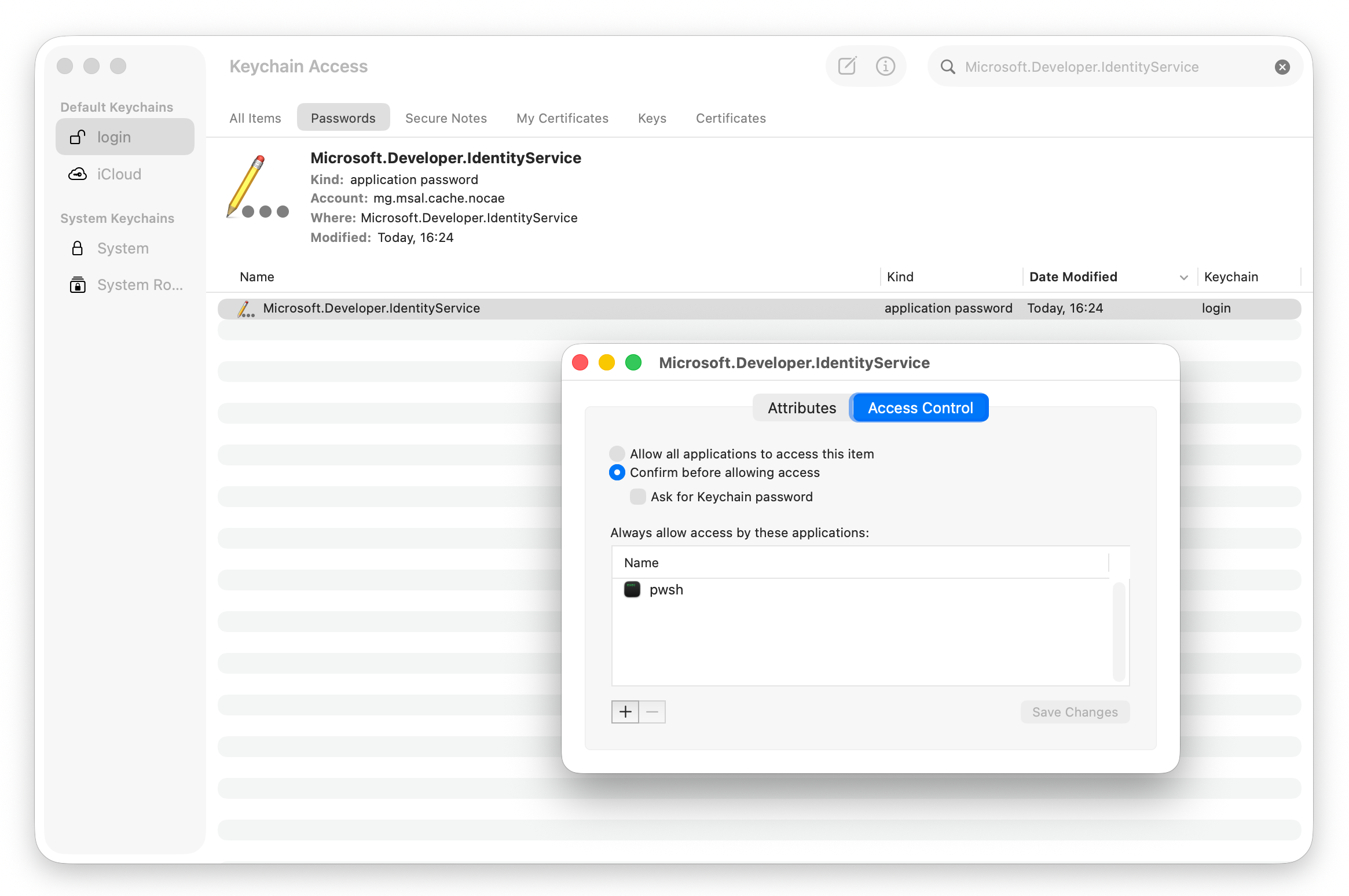The width and height of the screenshot is (1349, 896).
Task: Click the Where: Microsoft.Developer.IdentityService detail line
Action: pyautogui.click(x=444, y=218)
